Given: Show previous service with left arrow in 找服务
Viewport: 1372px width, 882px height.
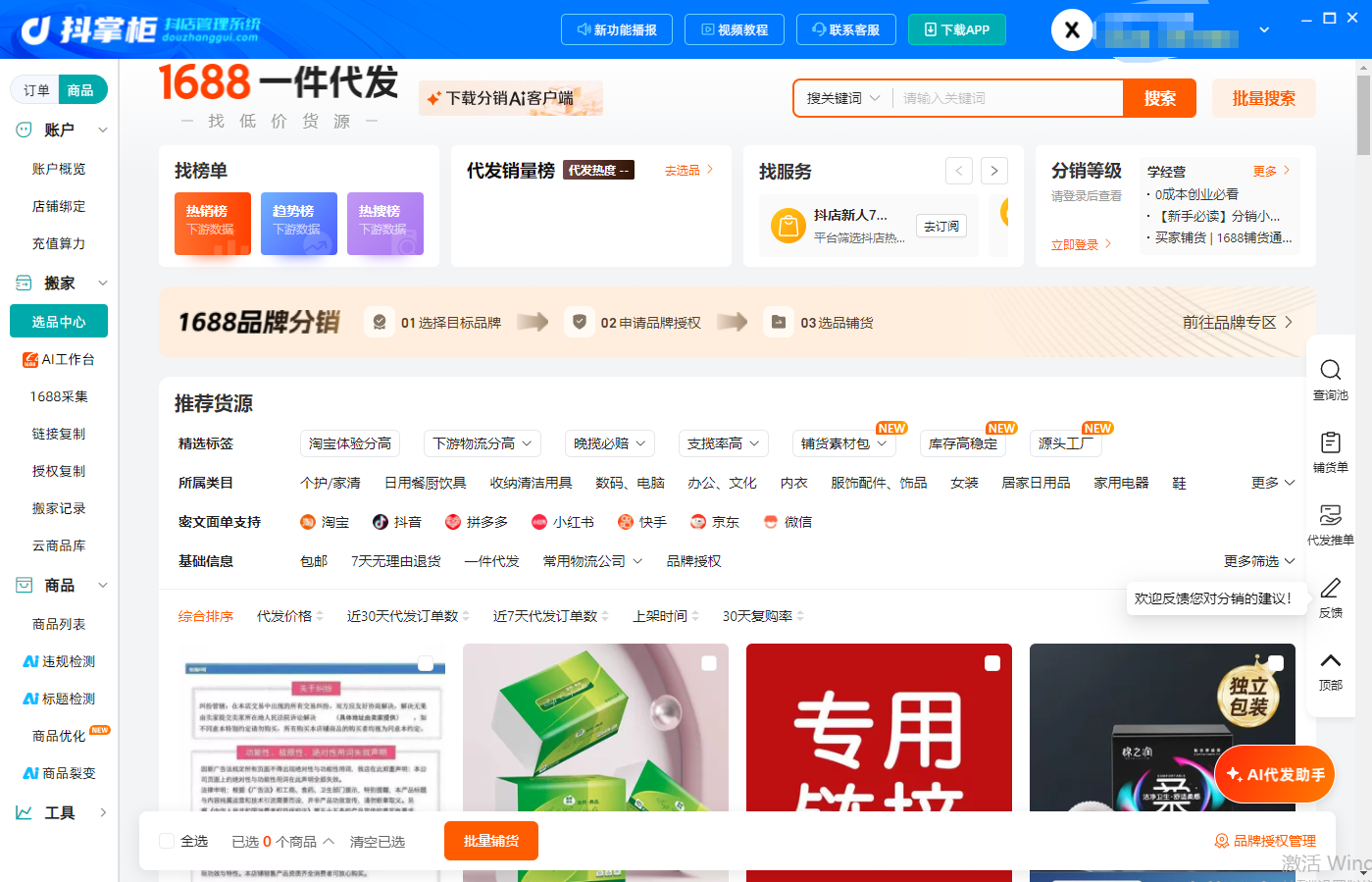Looking at the screenshot, I should pyautogui.click(x=959, y=171).
